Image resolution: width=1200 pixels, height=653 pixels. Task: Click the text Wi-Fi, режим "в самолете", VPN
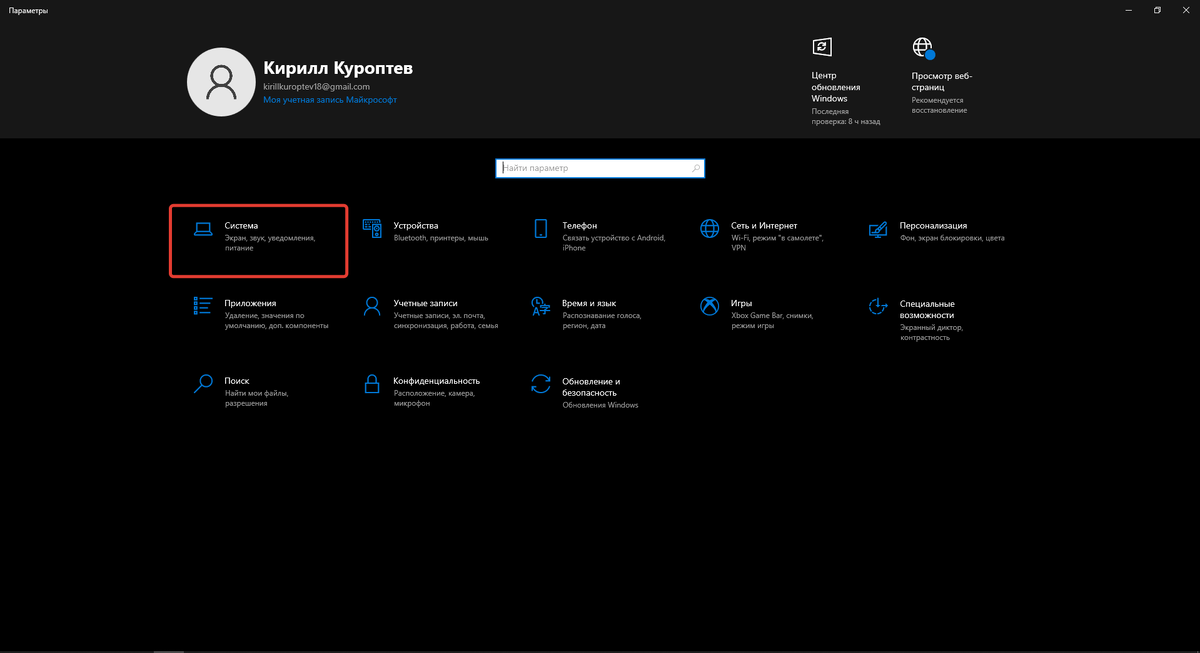pyautogui.click(x=776, y=243)
